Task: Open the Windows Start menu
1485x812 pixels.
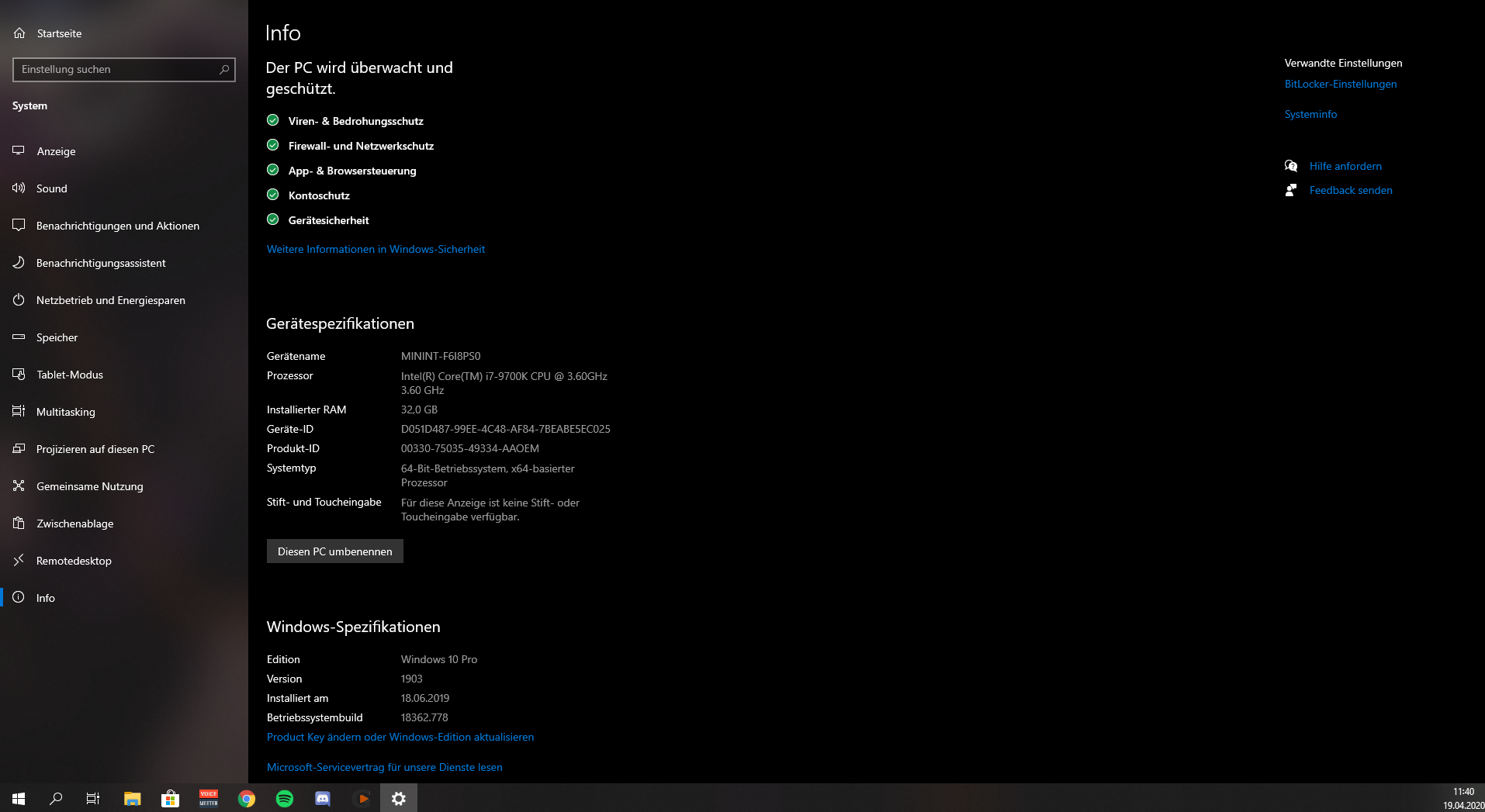Action: (x=19, y=798)
